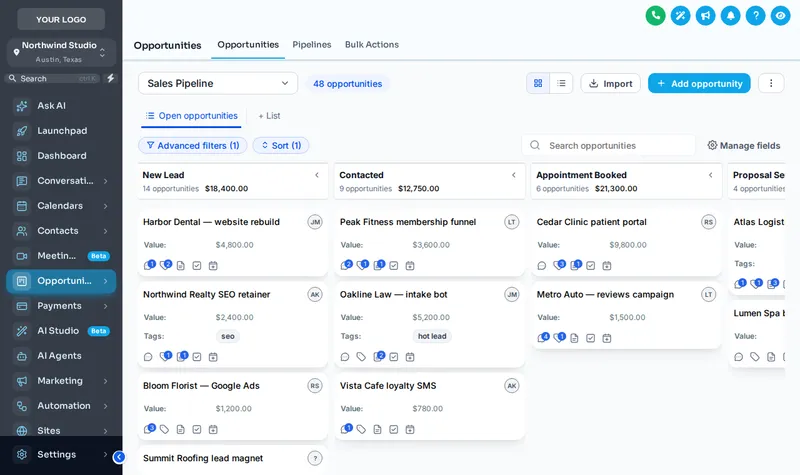Viewport: 800px width, 475px height.
Task: Open Payments in sidebar
Action: [61, 306]
